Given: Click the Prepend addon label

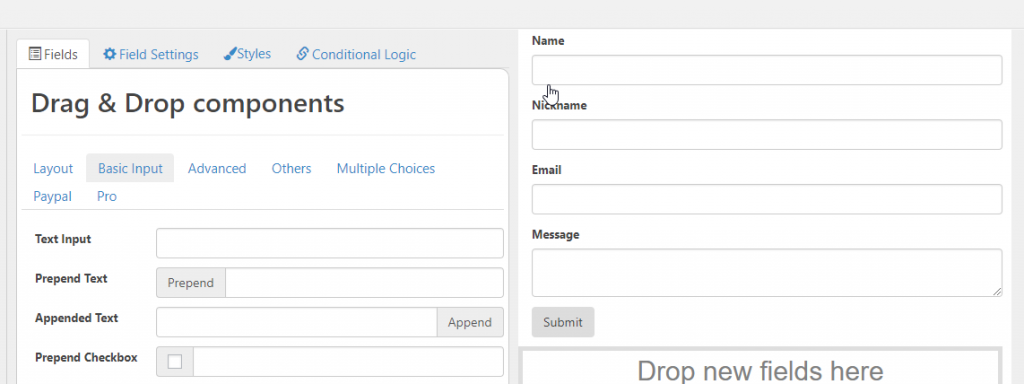Looking at the screenshot, I should [x=191, y=283].
